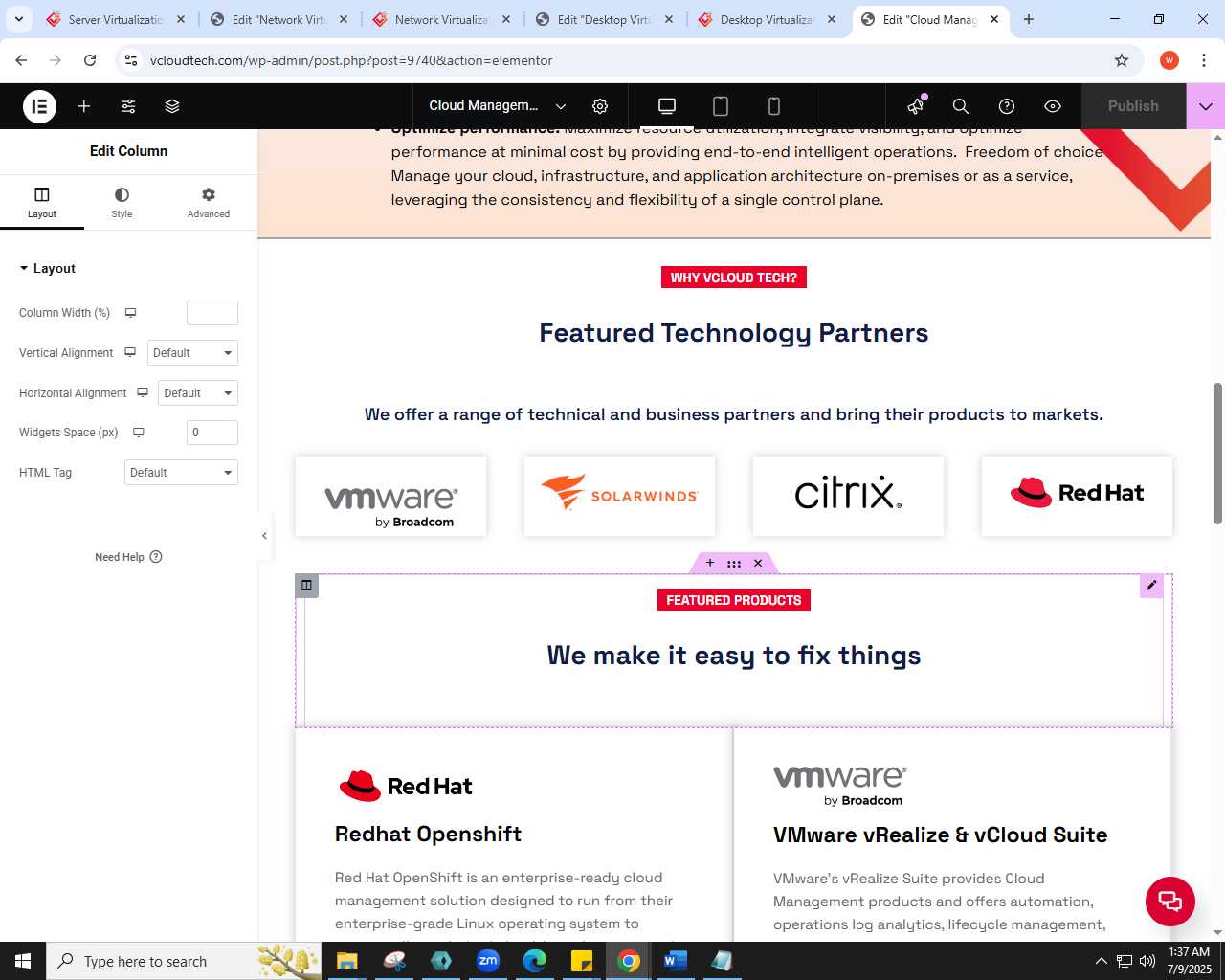Switch to the Advanced tab

click(209, 202)
